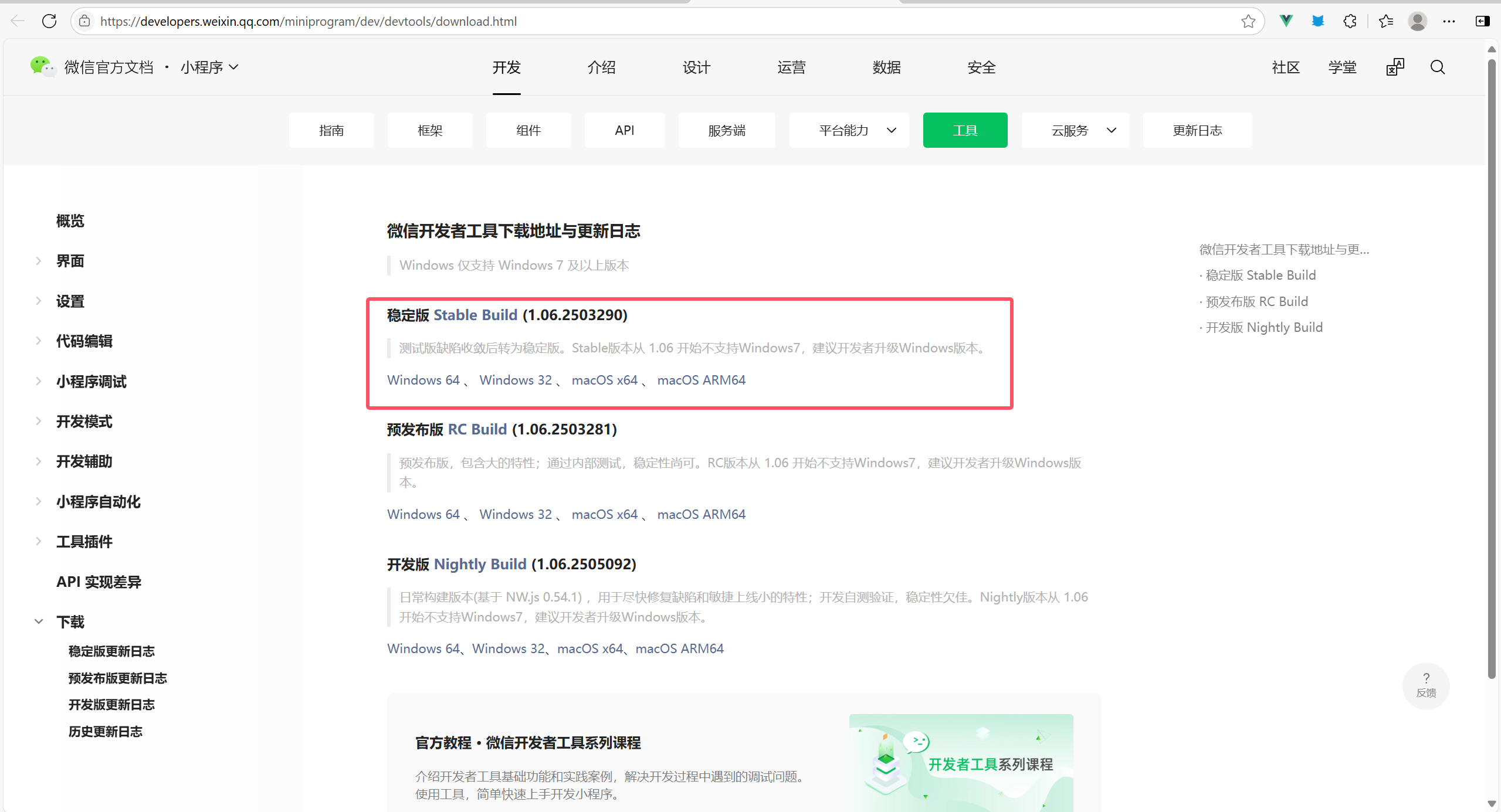Open the browser profile avatar icon
Viewport: 1501px width, 812px height.
click(x=1417, y=21)
